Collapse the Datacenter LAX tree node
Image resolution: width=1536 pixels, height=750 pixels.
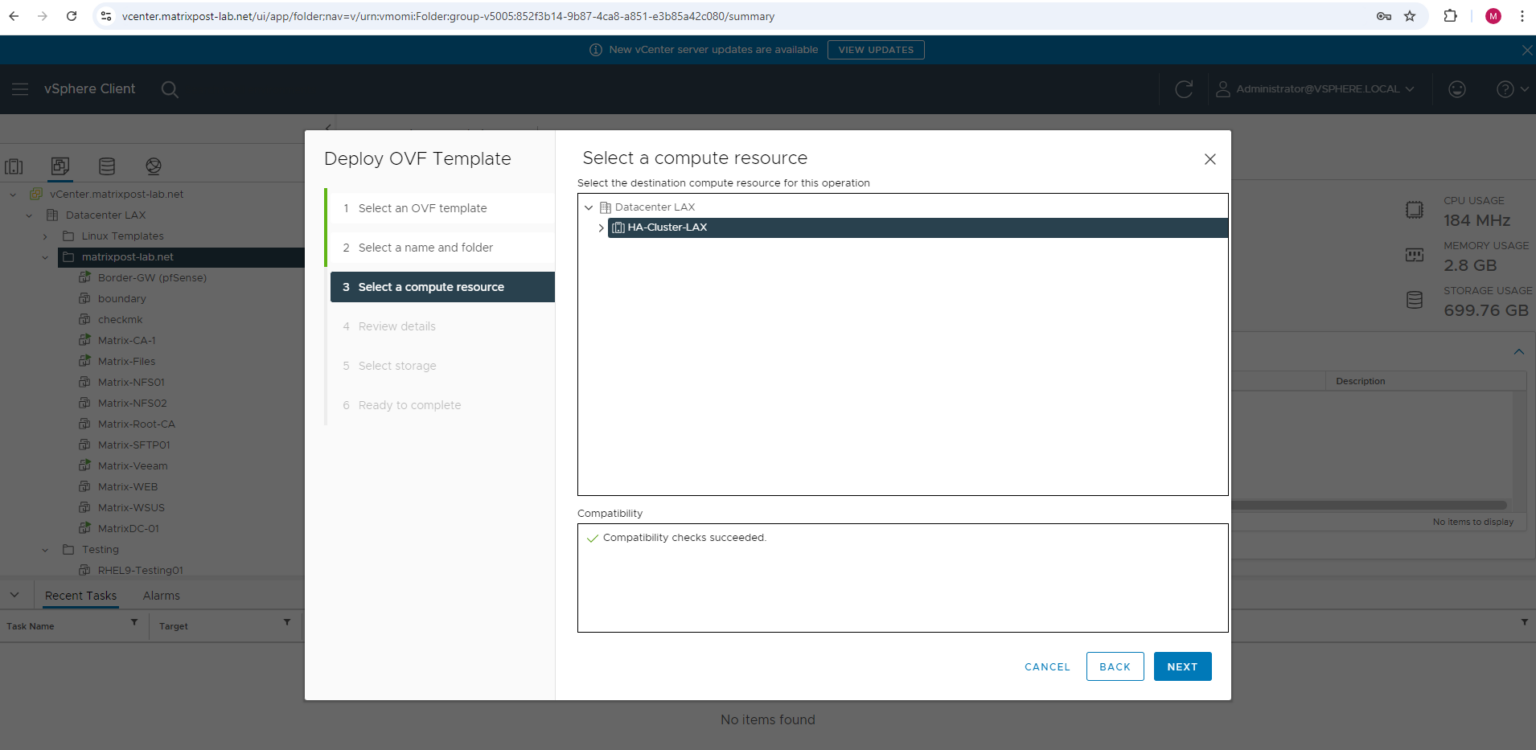(x=588, y=206)
